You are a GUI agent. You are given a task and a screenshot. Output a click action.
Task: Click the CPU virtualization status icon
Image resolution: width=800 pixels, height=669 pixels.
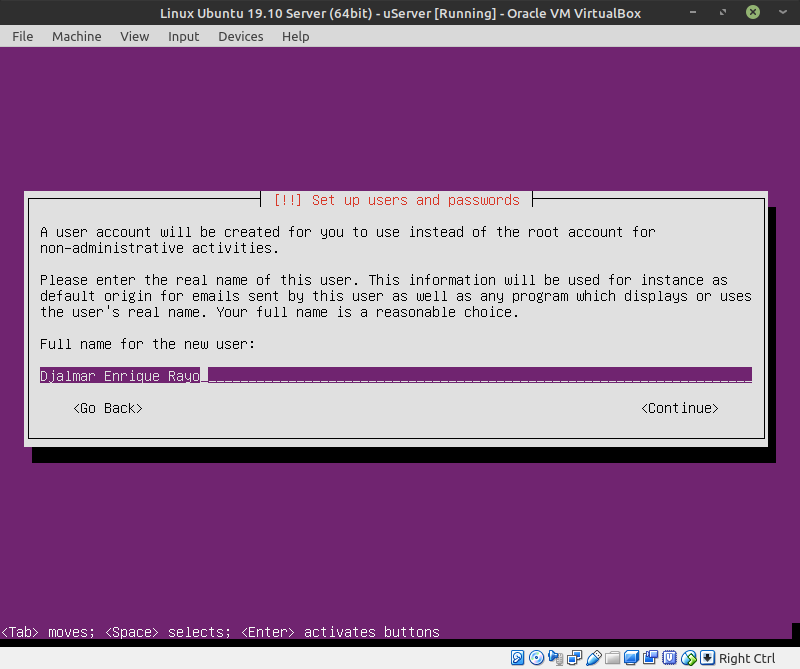(x=669, y=658)
